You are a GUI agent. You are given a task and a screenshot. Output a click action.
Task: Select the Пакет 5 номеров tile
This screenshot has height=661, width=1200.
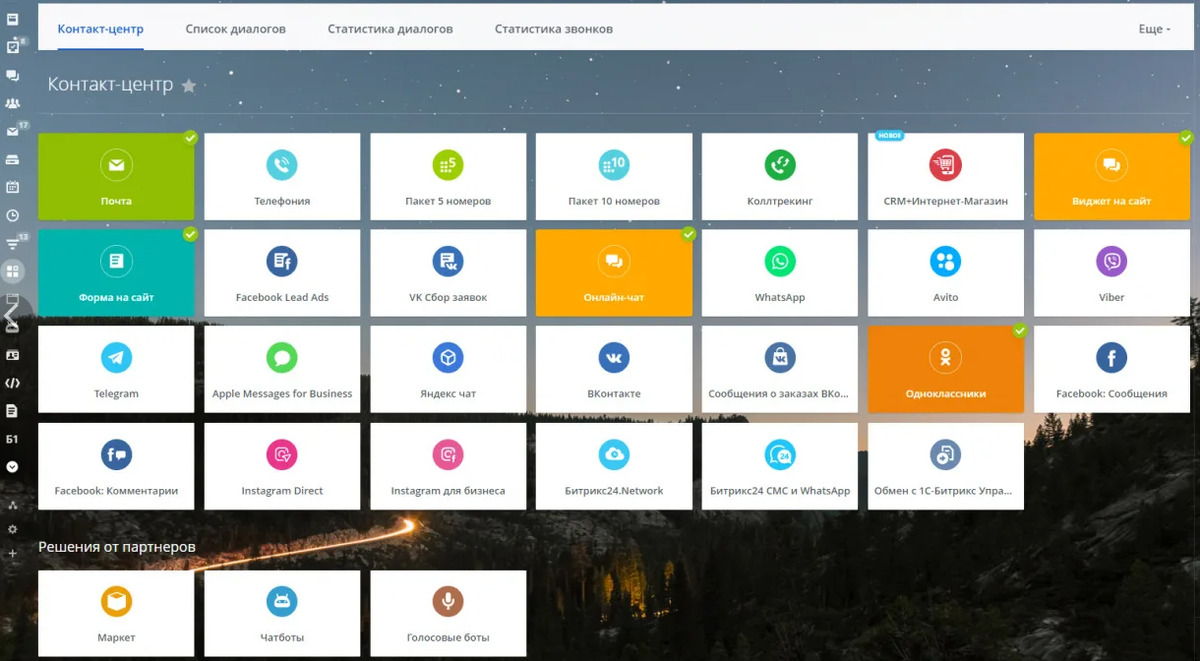coord(448,177)
